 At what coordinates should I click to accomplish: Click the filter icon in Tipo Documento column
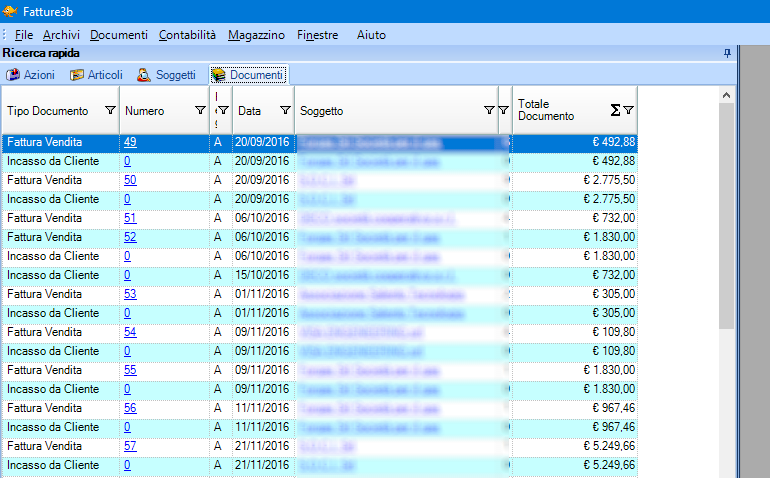pos(110,110)
